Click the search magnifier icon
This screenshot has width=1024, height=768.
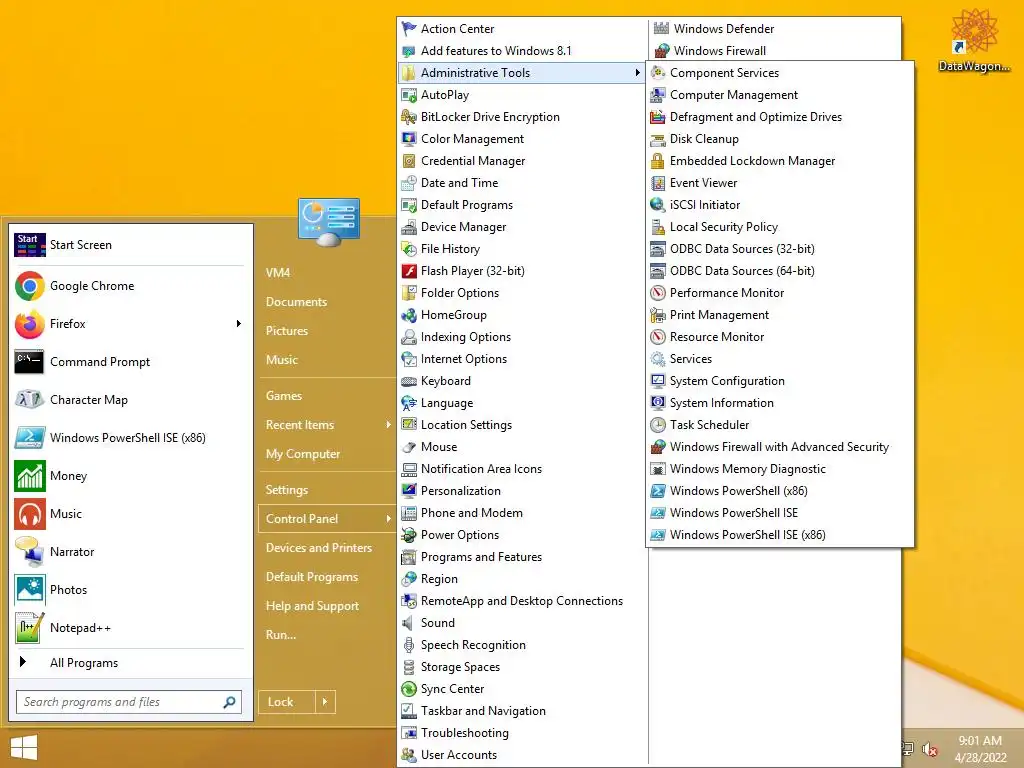pos(230,702)
